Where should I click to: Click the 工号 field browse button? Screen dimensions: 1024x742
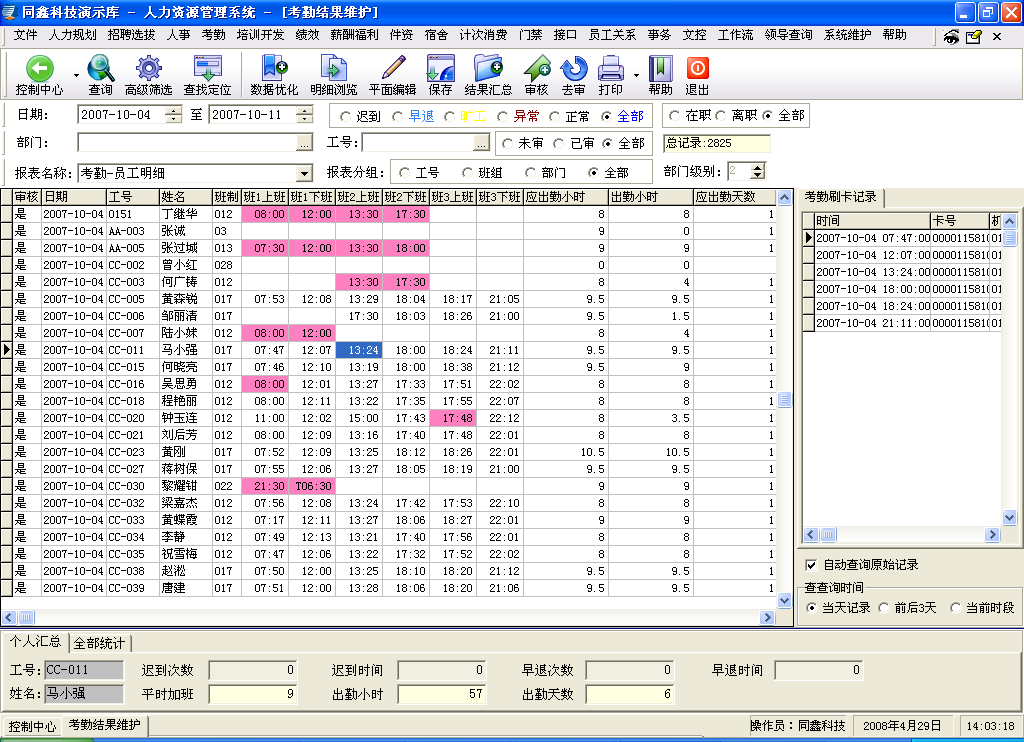pos(481,143)
